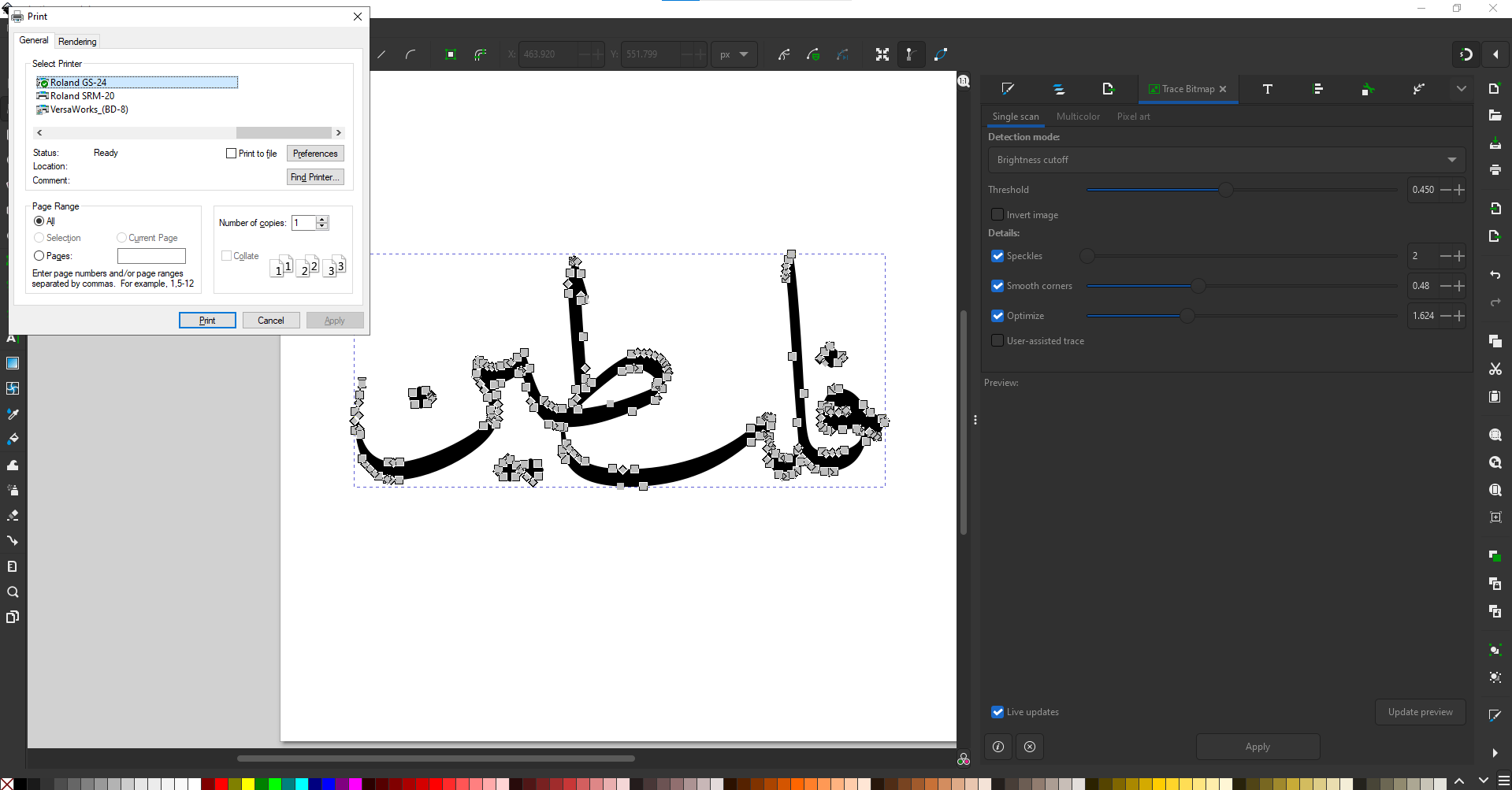Select the Roland SRM-20 printer

[x=81, y=95]
